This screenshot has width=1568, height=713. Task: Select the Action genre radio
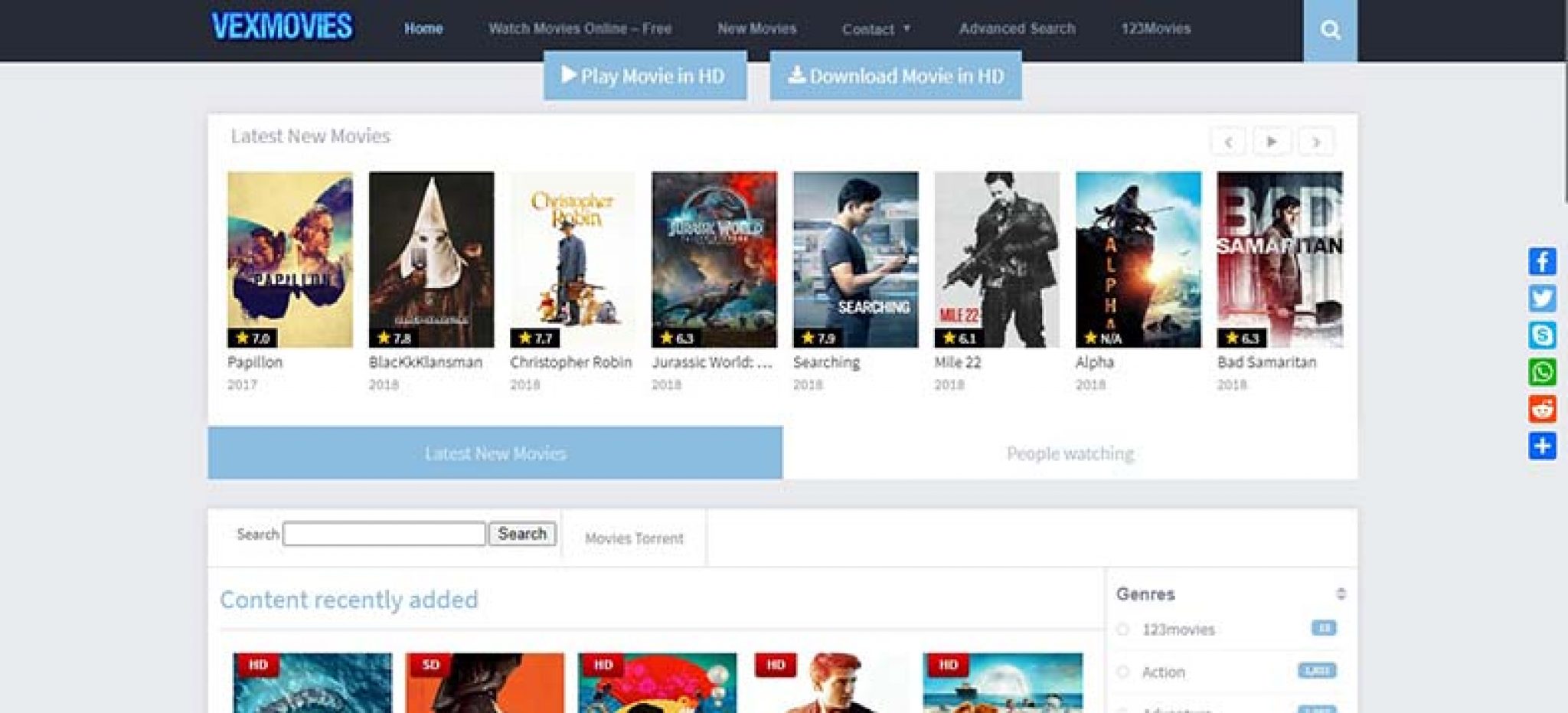(x=1123, y=672)
